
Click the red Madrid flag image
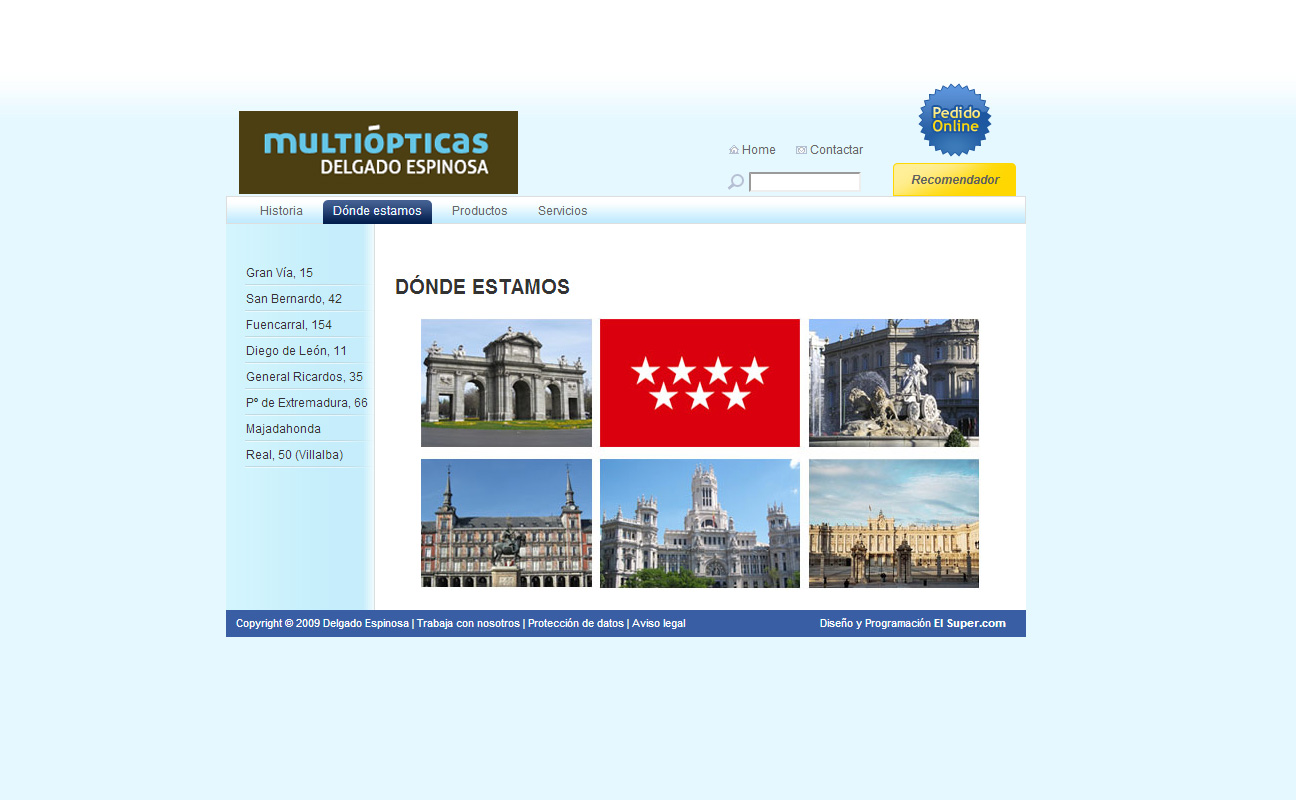click(x=699, y=383)
